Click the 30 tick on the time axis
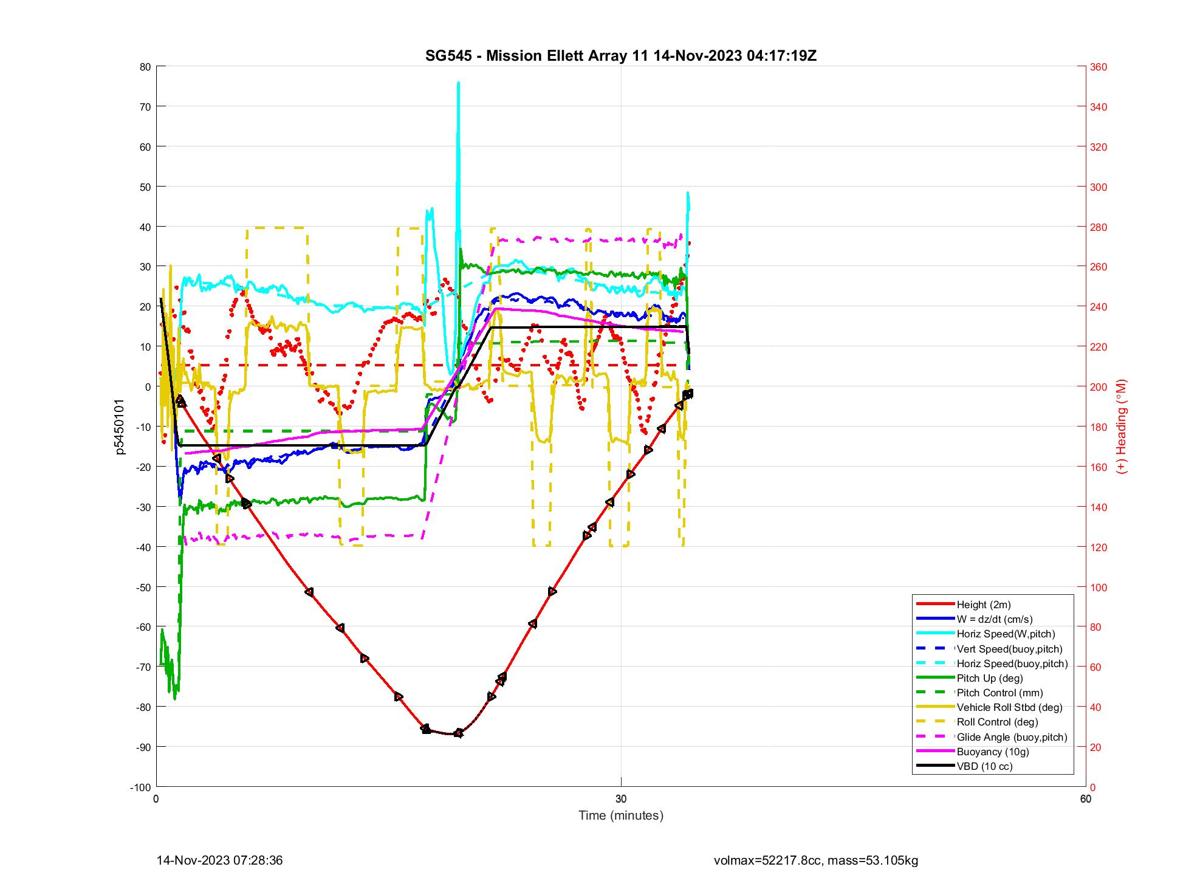 click(x=621, y=799)
